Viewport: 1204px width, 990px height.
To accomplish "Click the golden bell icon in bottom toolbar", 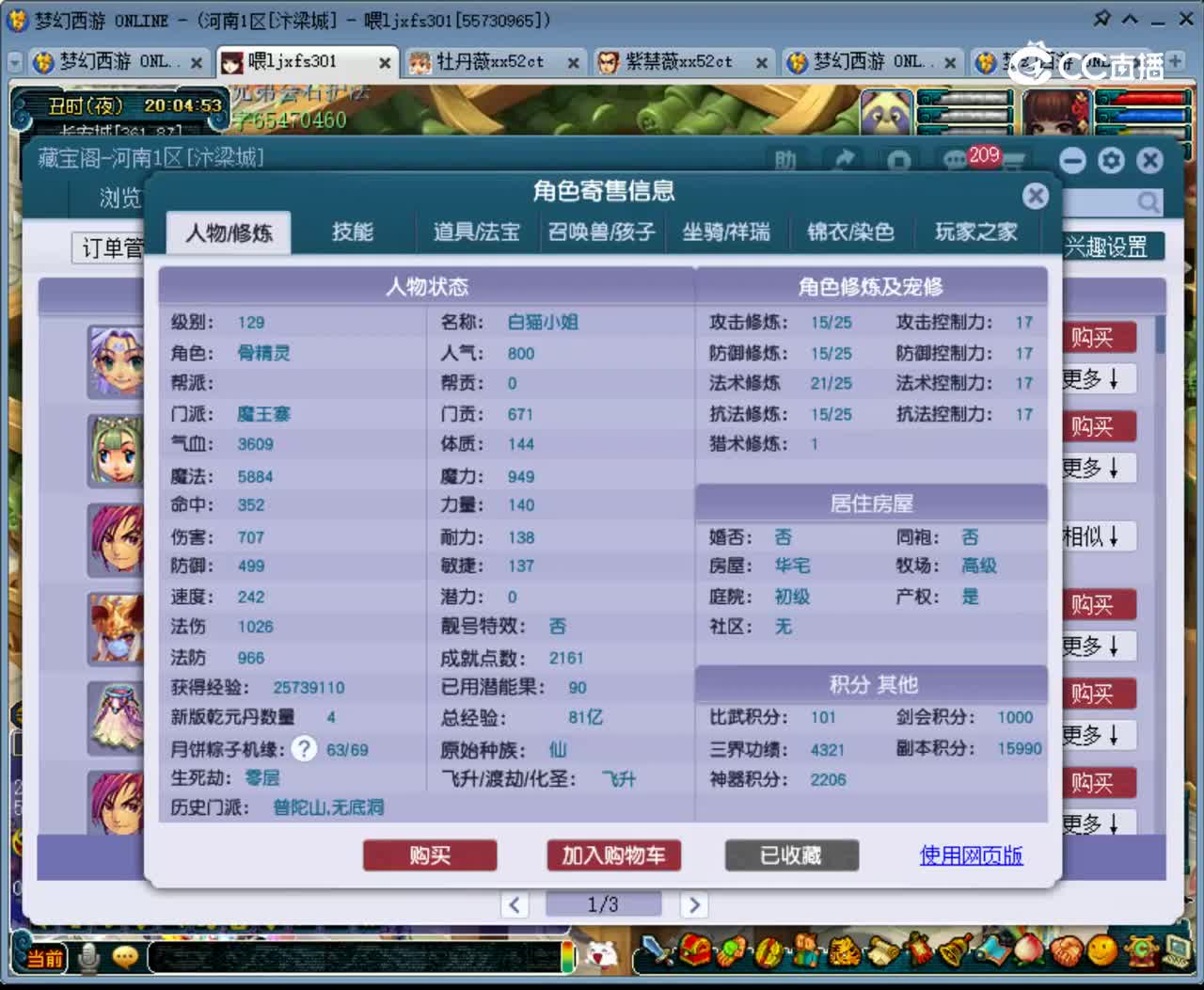I will tap(955, 950).
